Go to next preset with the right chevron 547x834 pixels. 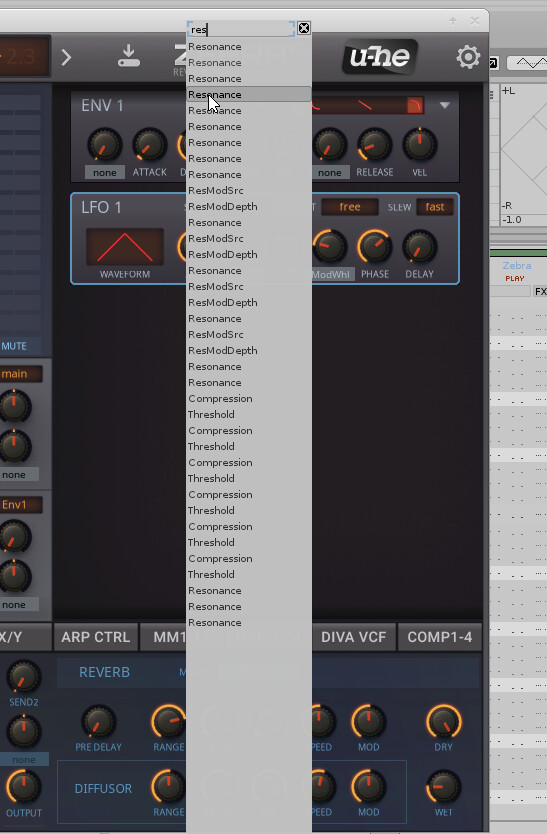pos(67,57)
